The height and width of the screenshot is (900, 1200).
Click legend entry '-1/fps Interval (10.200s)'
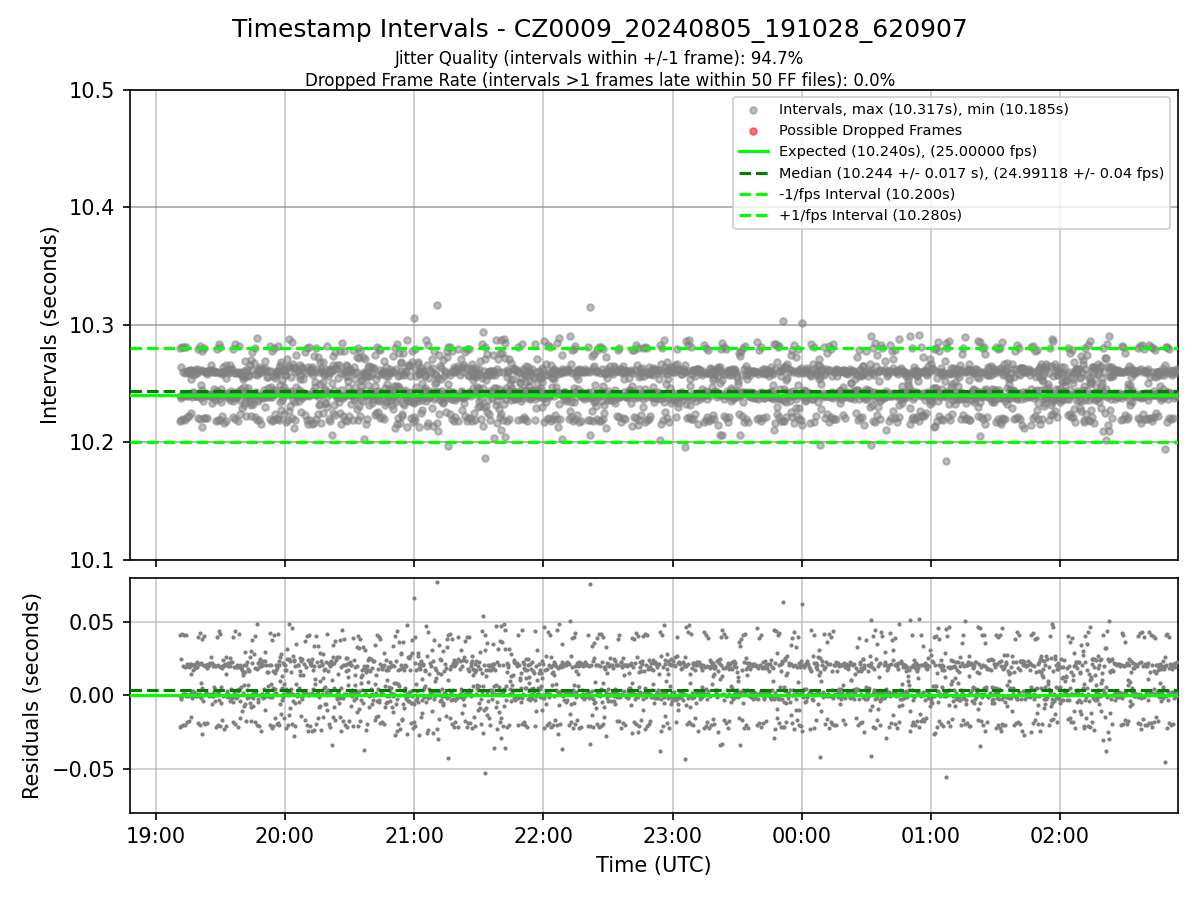point(867,194)
